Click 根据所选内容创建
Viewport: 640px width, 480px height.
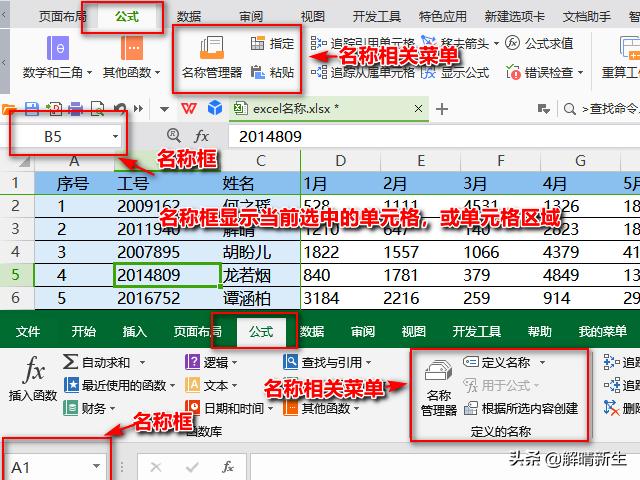tap(521, 408)
